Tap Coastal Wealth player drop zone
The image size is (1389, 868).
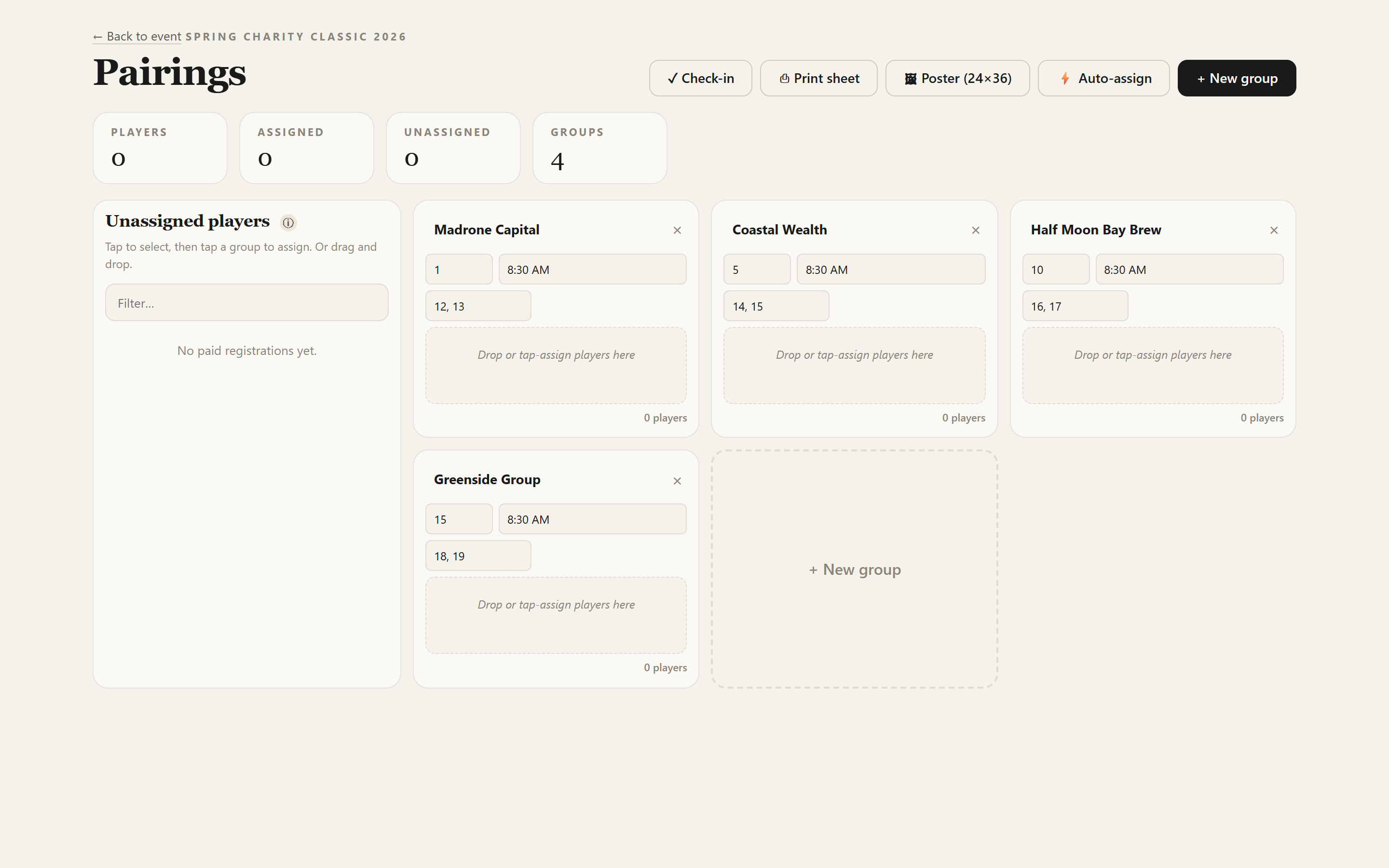tap(855, 366)
